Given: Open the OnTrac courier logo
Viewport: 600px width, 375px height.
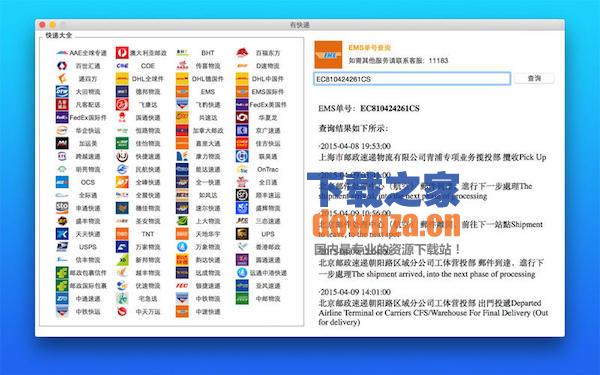Looking at the screenshot, I should 242,169.
